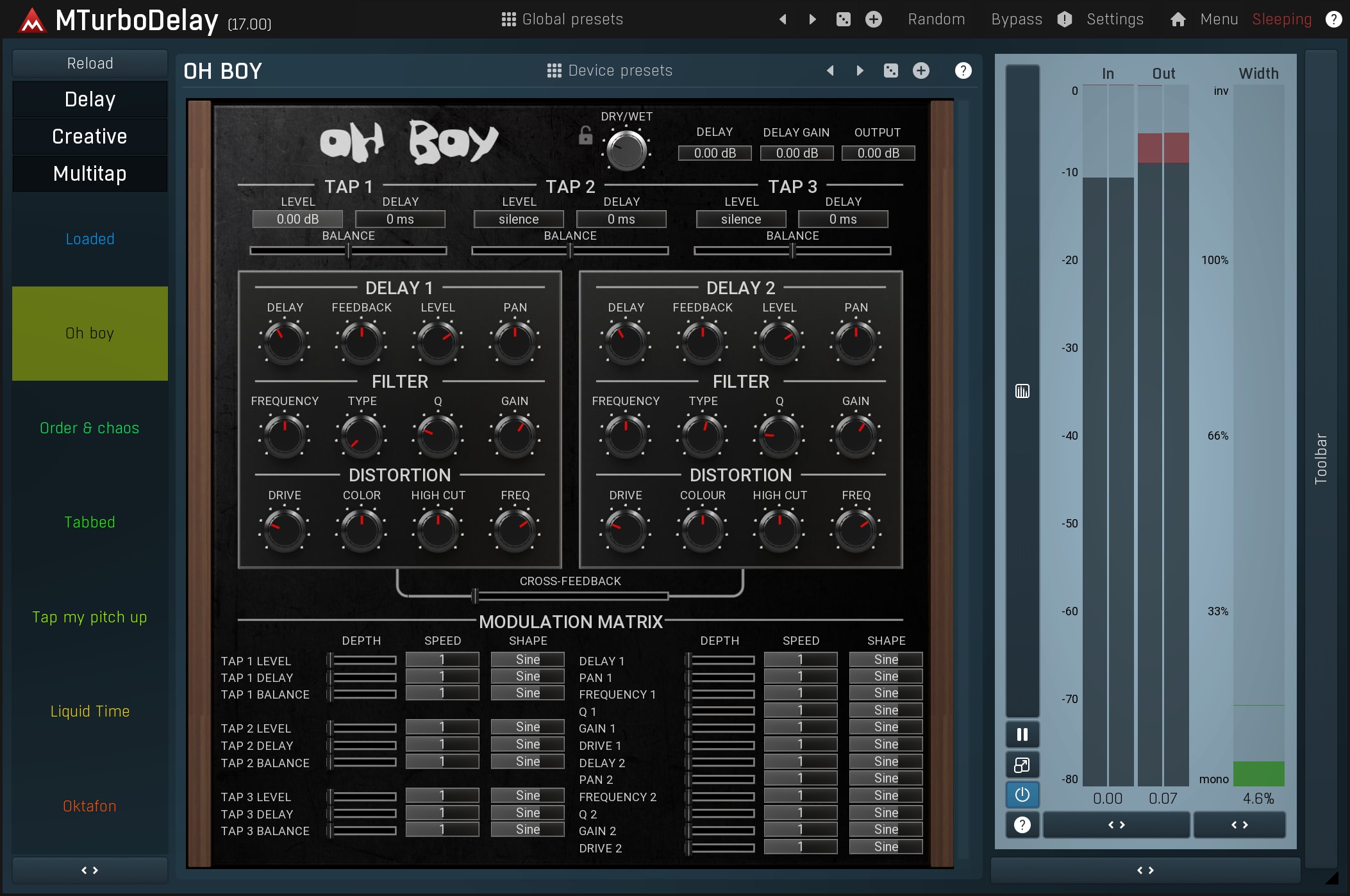Switch to the Creative tab
The width and height of the screenshot is (1350, 896).
(x=90, y=137)
